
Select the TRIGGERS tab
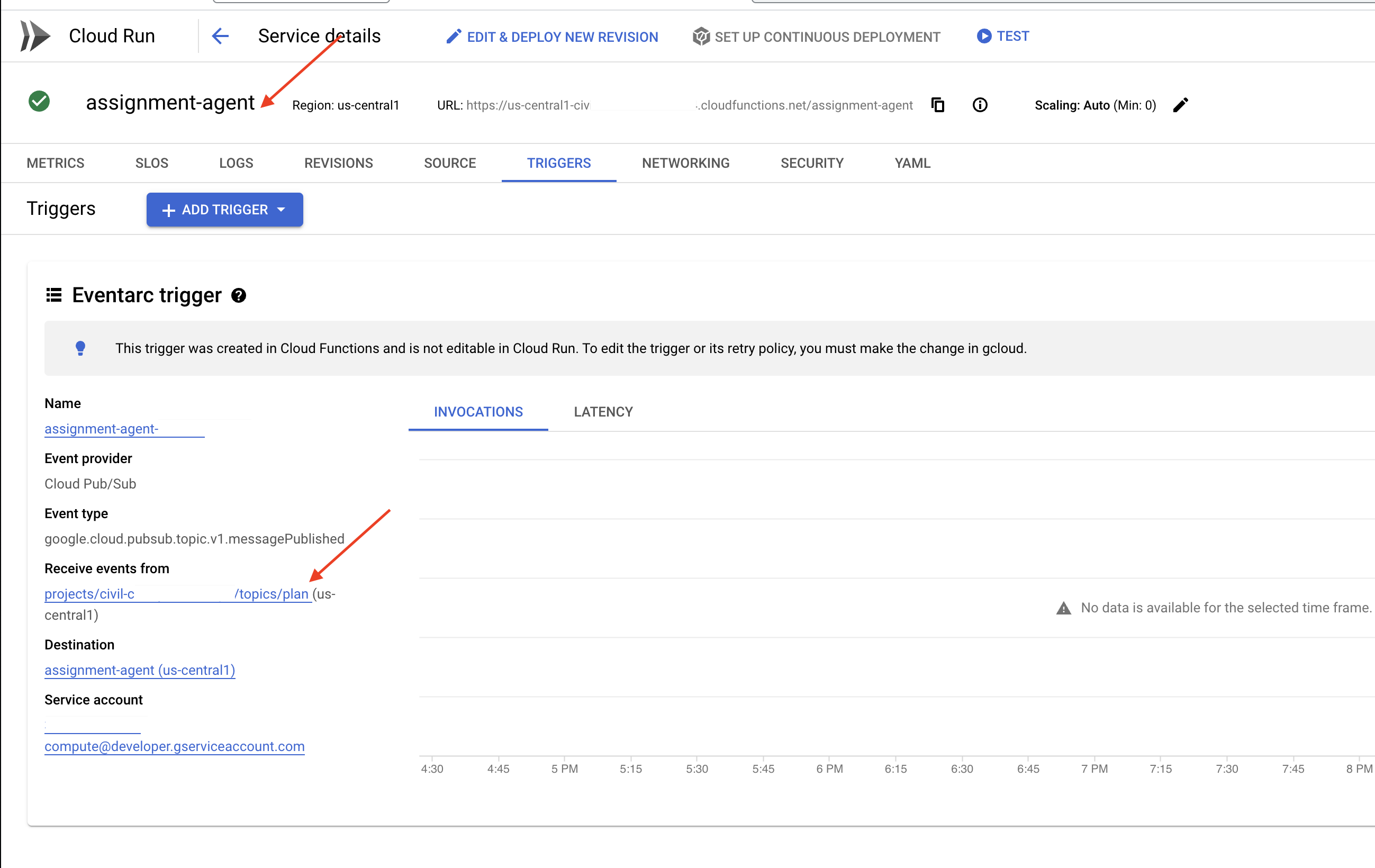pyautogui.click(x=558, y=161)
